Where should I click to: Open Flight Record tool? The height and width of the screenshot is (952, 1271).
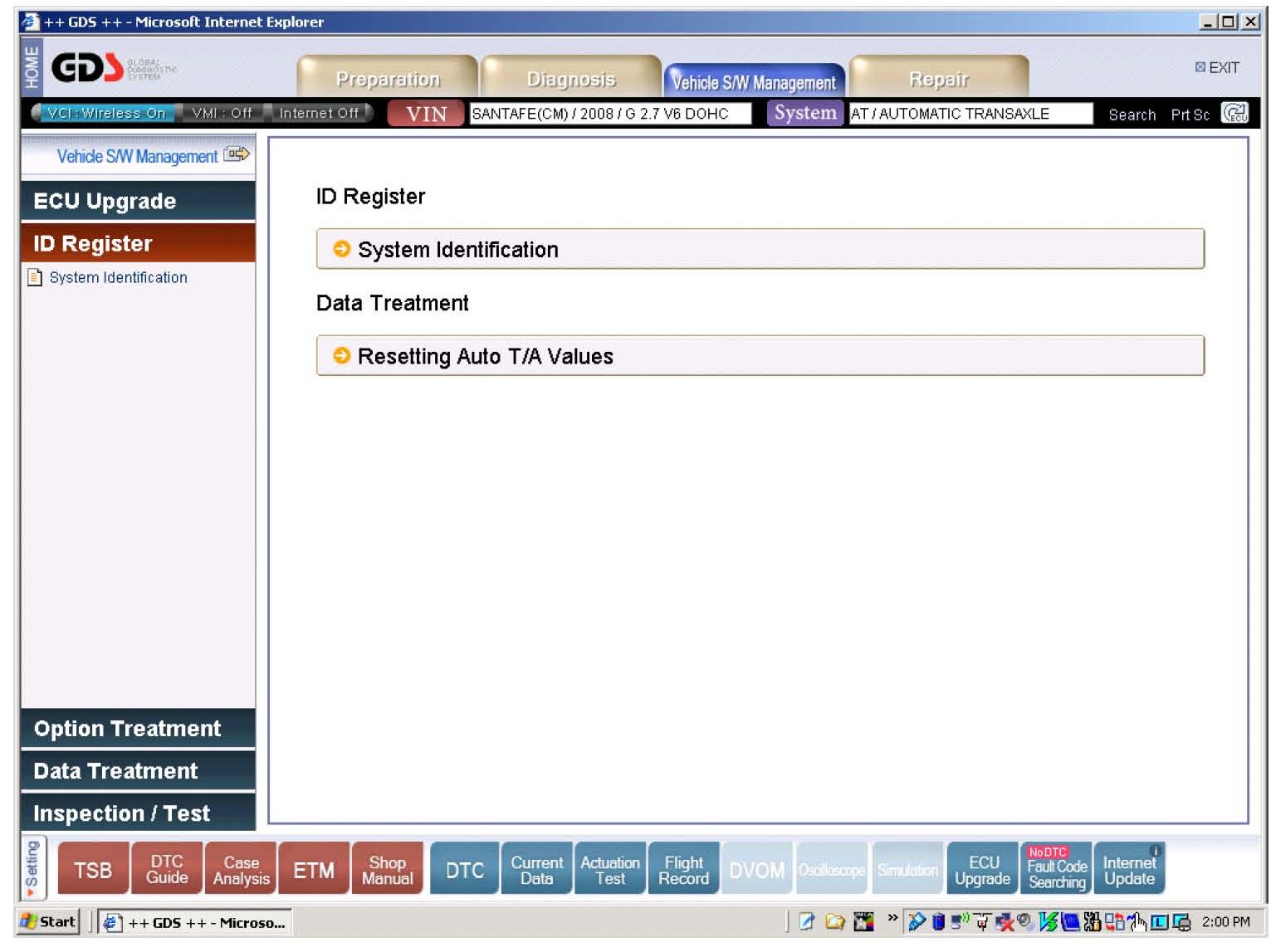pyautogui.click(x=683, y=870)
